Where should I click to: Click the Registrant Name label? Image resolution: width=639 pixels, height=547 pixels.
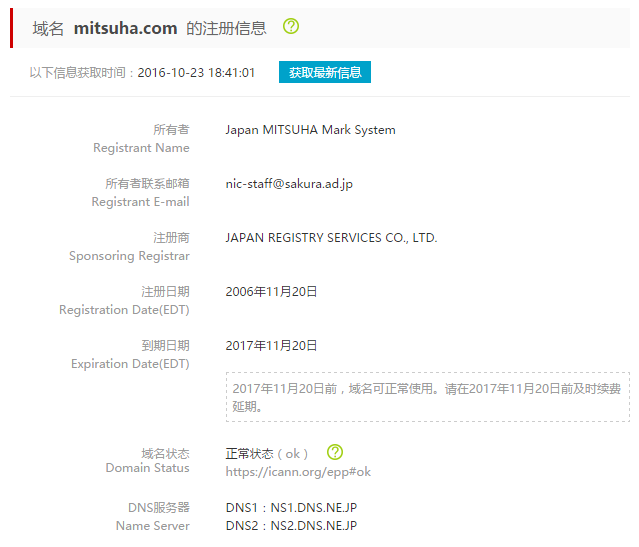point(141,148)
